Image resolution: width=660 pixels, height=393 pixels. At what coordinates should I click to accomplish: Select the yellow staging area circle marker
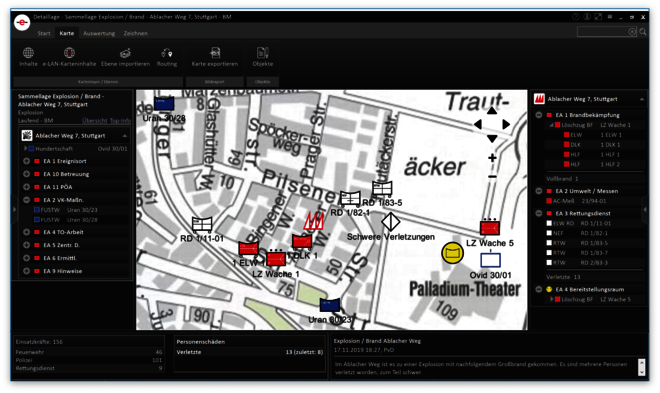click(x=452, y=253)
